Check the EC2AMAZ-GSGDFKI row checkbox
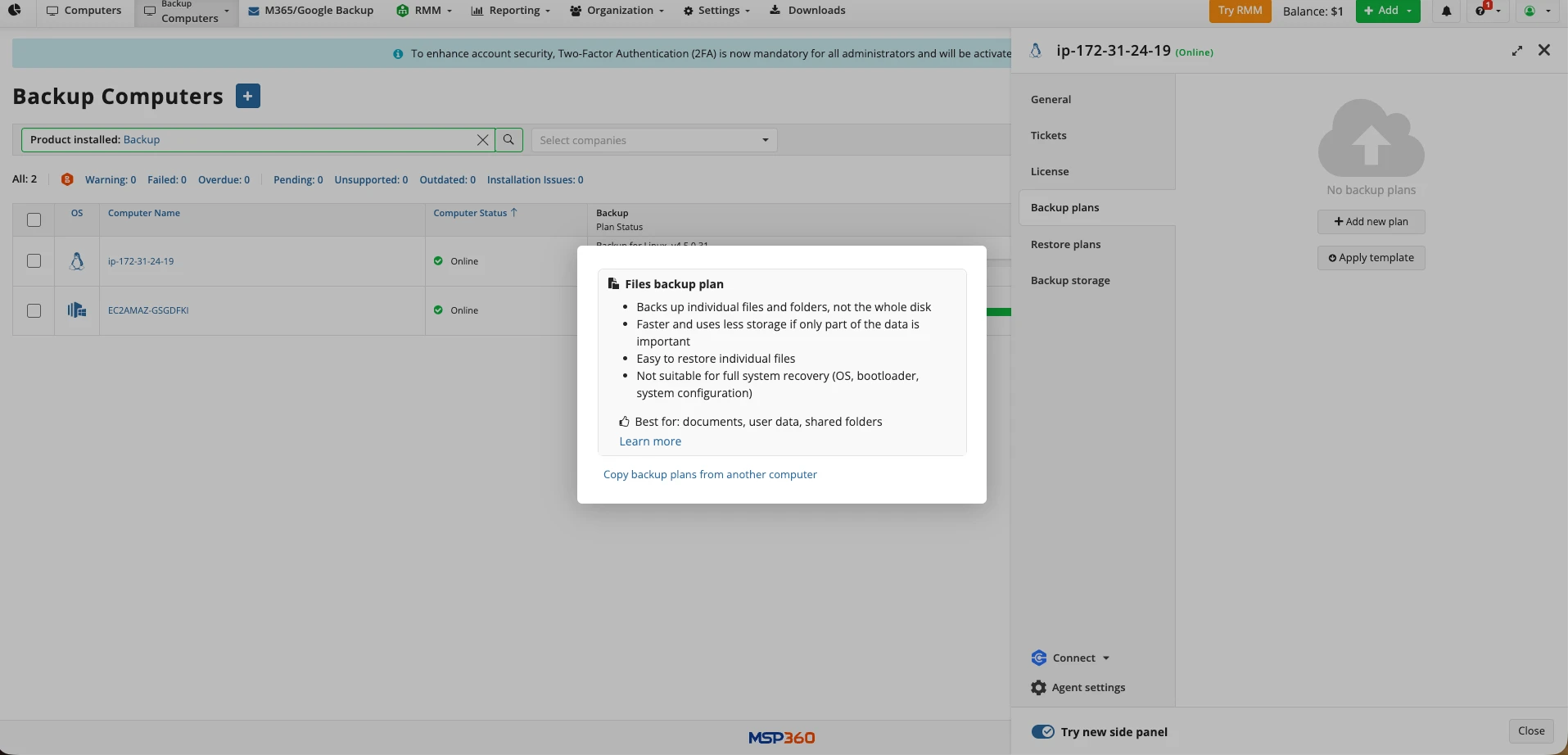 click(x=34, y=310)
